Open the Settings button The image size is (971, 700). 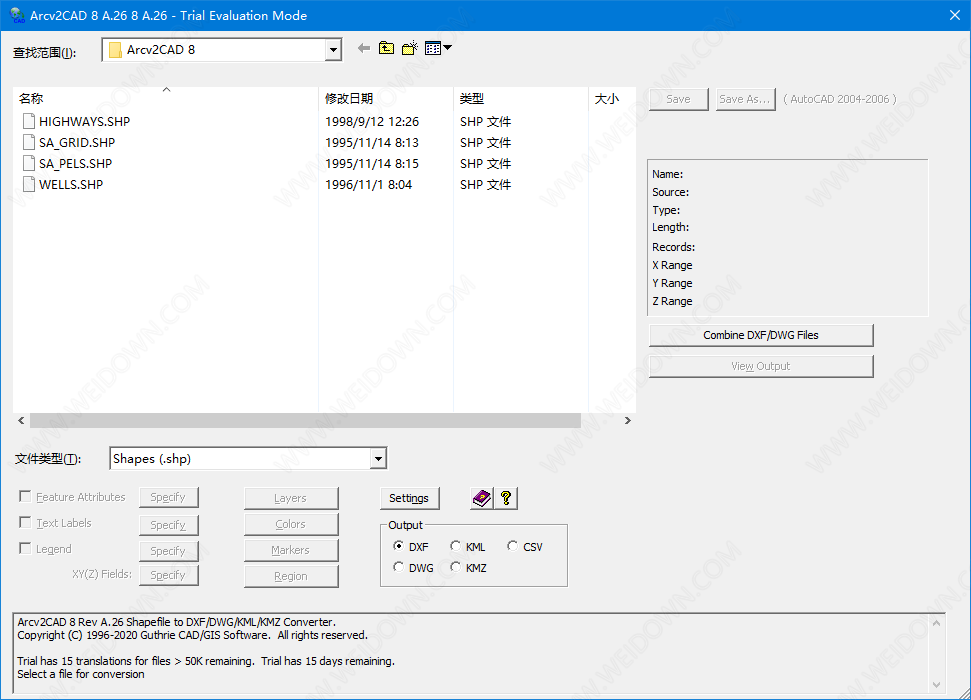[x=409, y=498]
